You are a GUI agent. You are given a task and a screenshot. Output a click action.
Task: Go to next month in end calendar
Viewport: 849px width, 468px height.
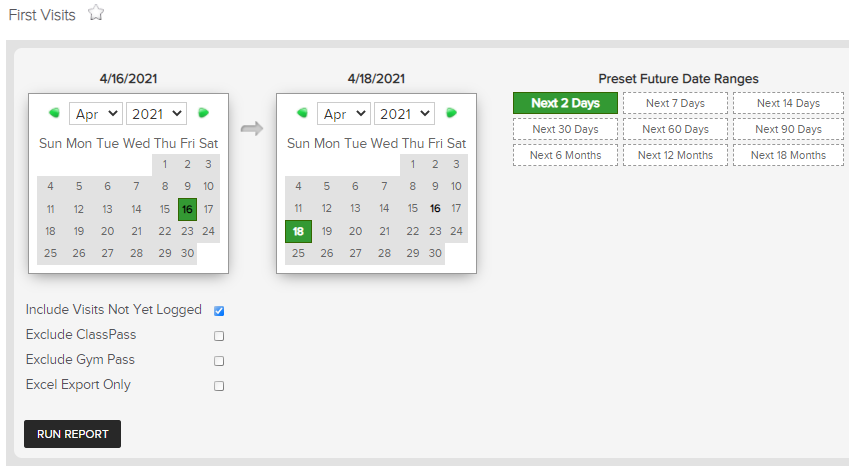click(x=452, y=113)
